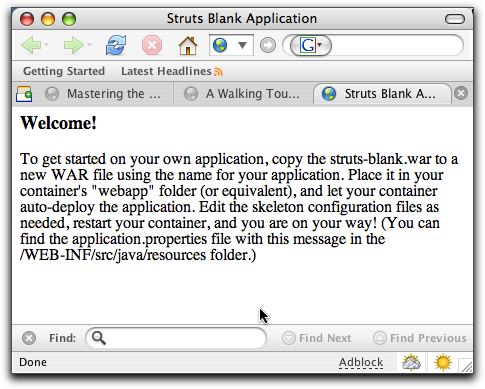Image resolution: width=485 pixels, height=389 pixels.
Task: Expand the location bar dropdown arrow
Action: [242, 45]
